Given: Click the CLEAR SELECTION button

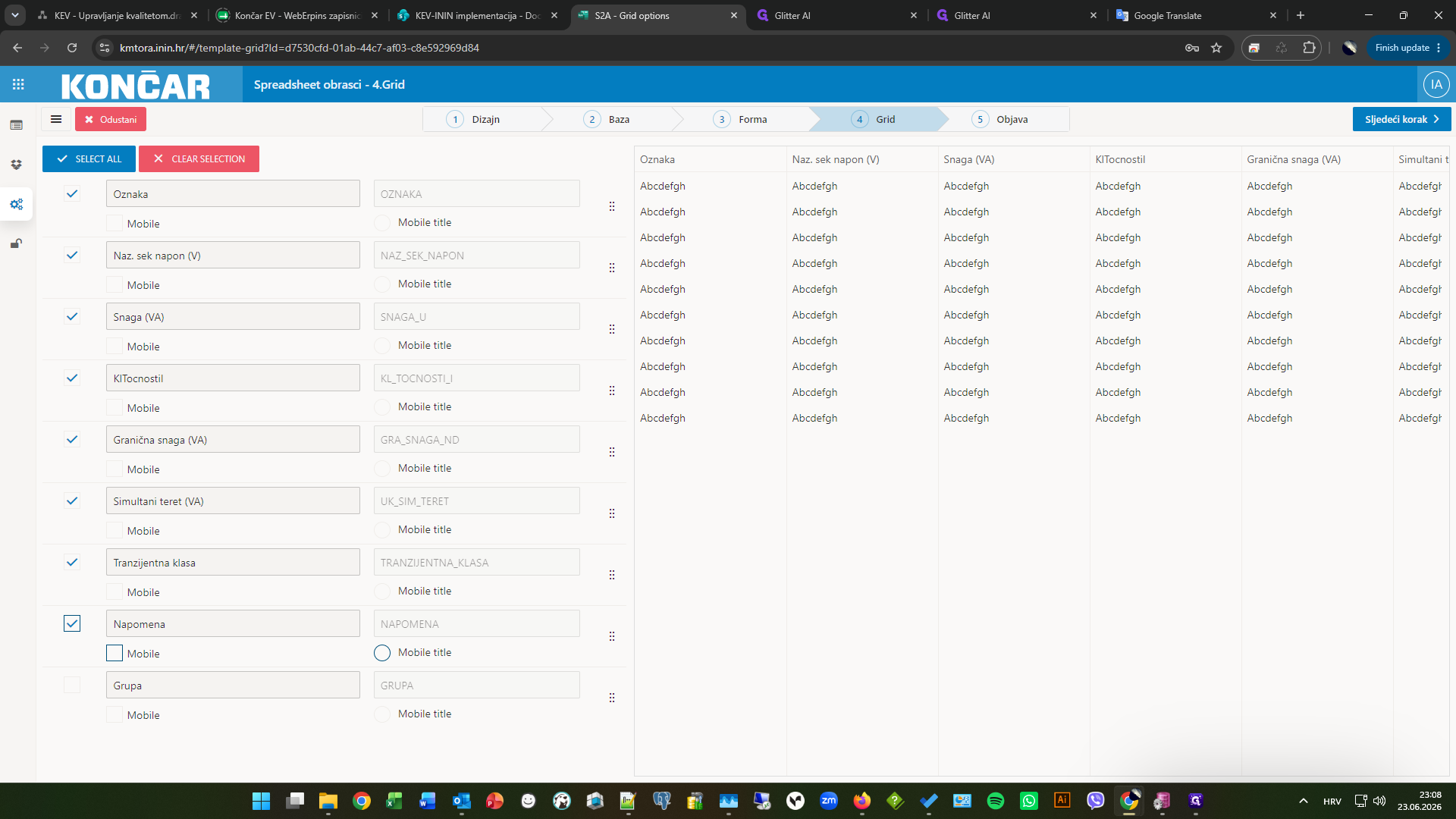Looking at the screenshot, I should [199, 158].
